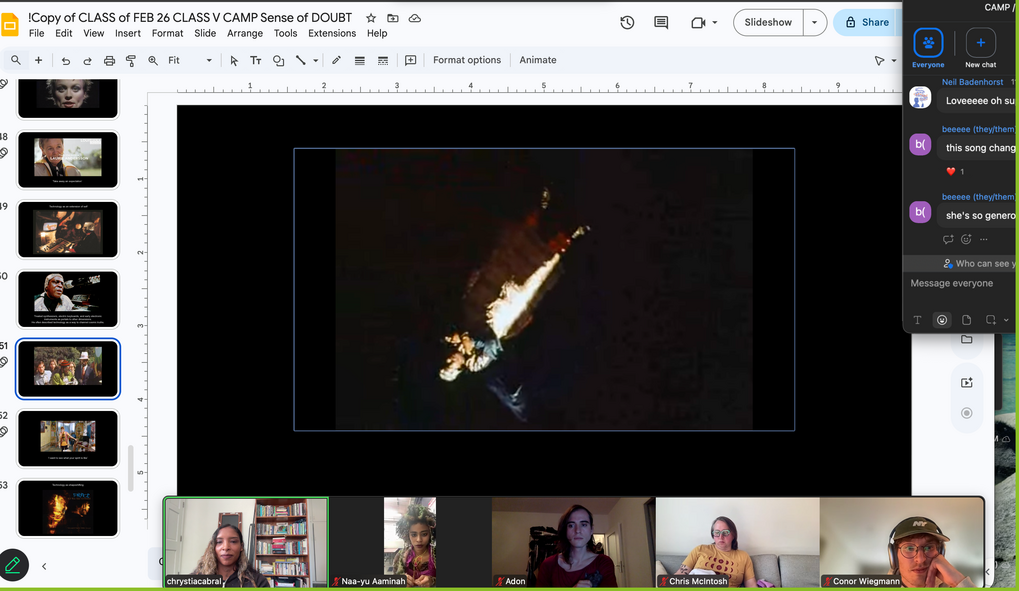Viewport: 1019px width, 591px height.
Task: Click the Print icon
Action: coord(109,60)
